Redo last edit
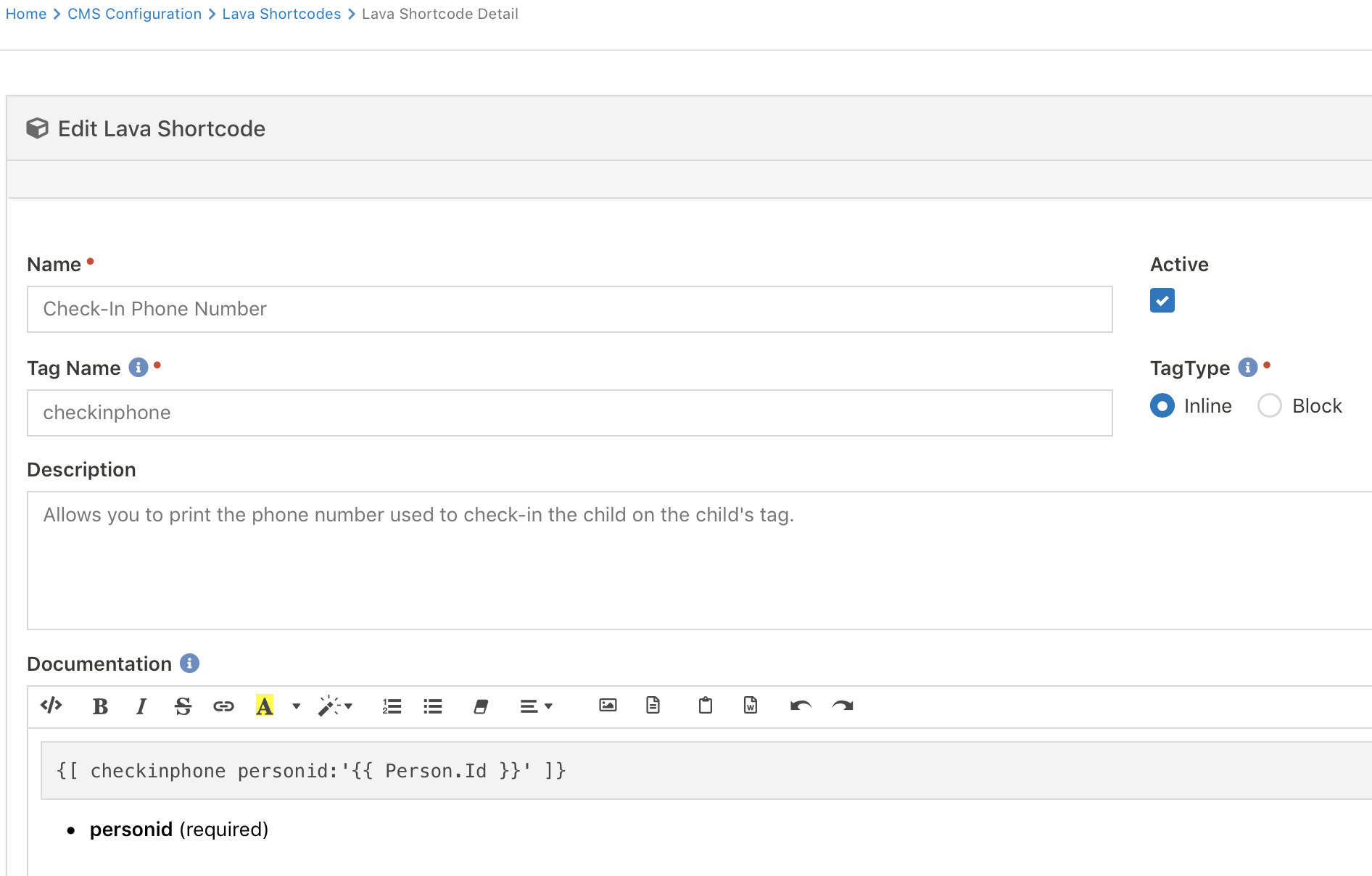Viewport: 1372px width, 876px height. [843, 706]
